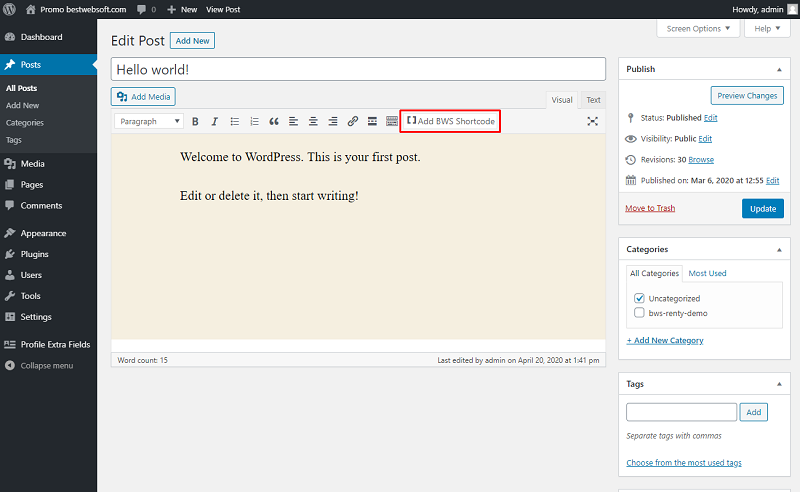Open the Paragraph format dropdown

click(148, 121)
